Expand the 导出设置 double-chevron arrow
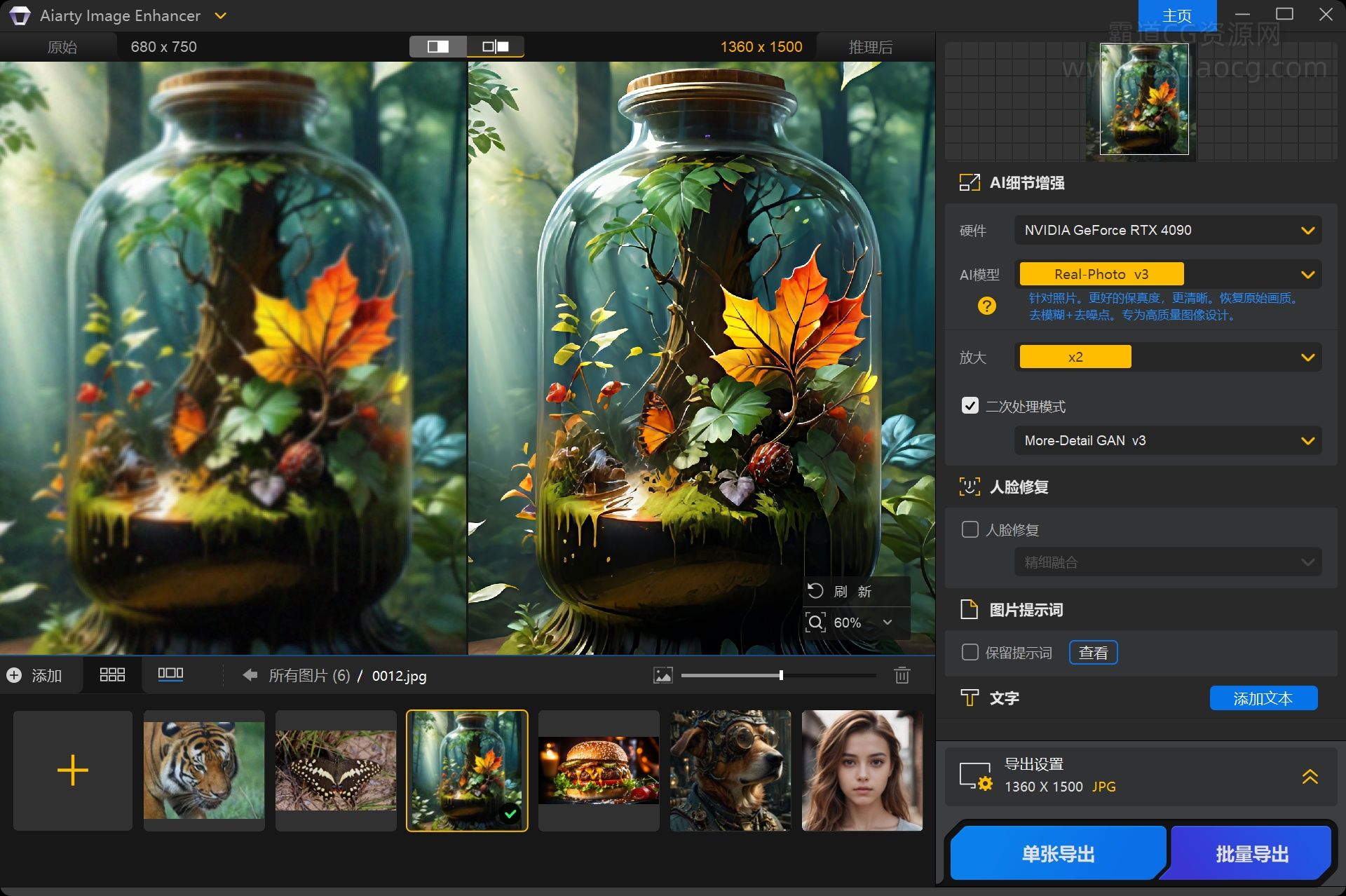 [x=1310, y=776]
